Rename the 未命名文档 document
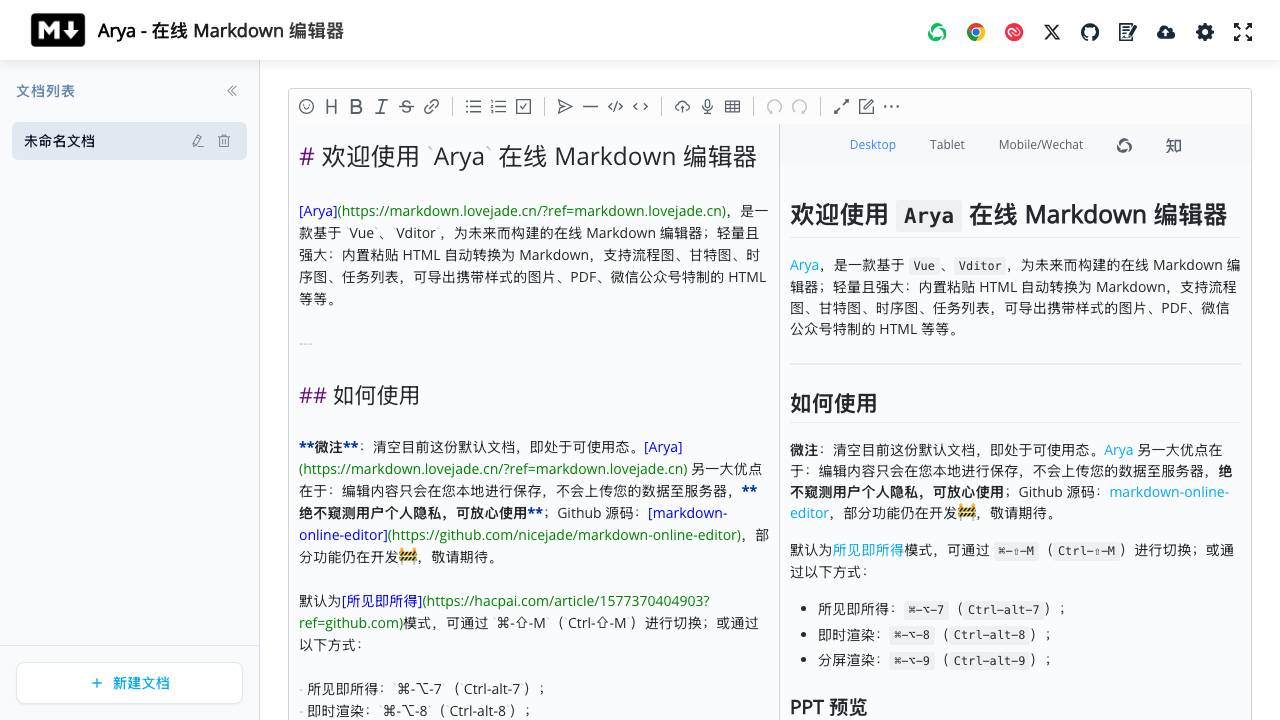This screenshot has width=1280, height=720. point(198,141)
